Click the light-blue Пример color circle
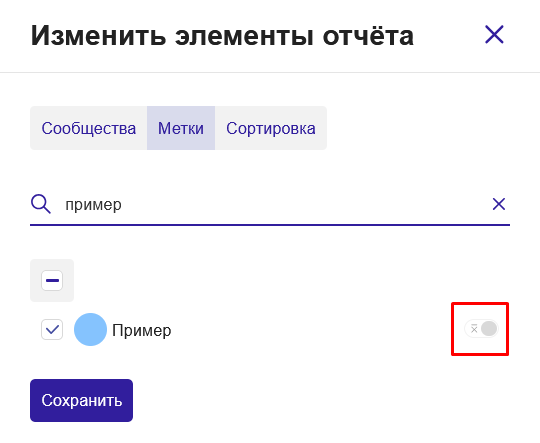The height and width of the screenshot is (443, 540). 90,329
